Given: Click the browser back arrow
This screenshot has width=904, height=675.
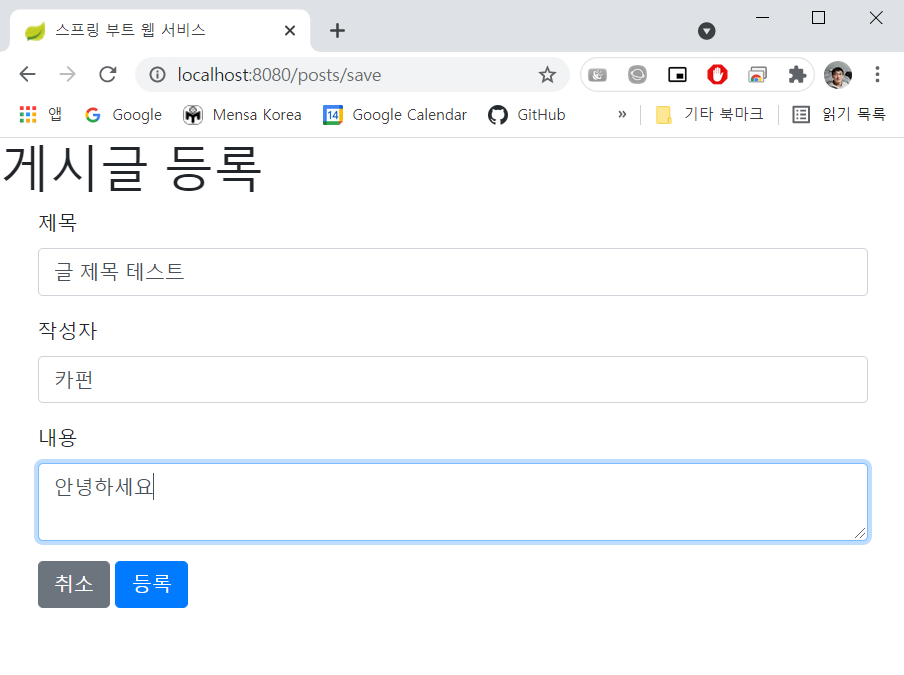Looking at the screenshot, I should click(27, 74).
